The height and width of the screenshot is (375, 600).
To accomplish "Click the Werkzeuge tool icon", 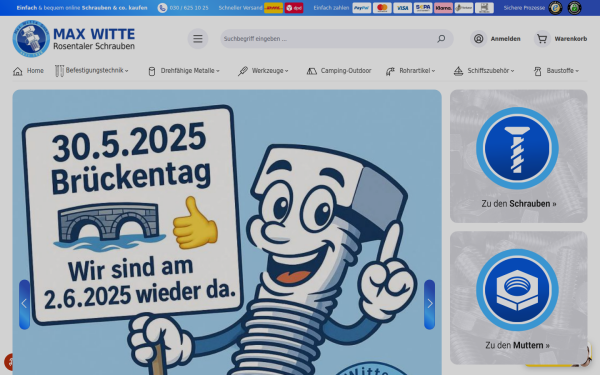I will point(243,71).
